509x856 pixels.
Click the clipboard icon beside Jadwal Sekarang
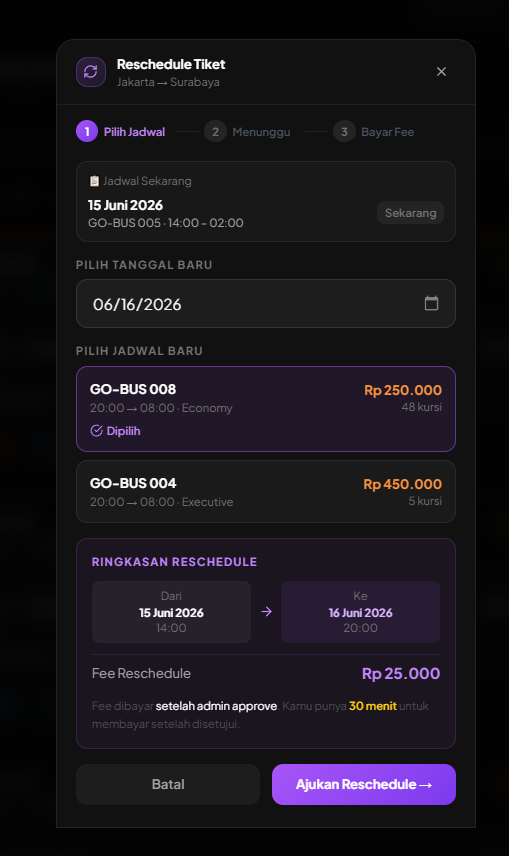[94, 181]
